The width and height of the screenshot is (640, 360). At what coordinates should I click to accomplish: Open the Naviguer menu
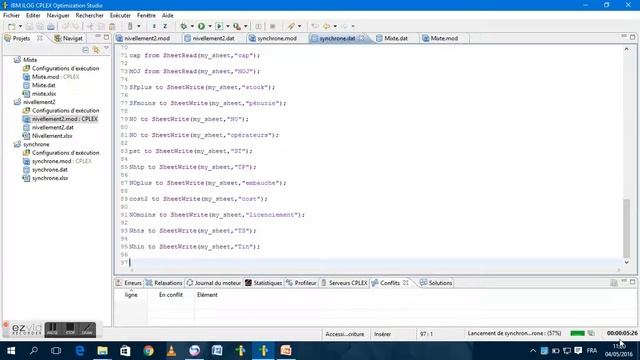click(58, 15)
